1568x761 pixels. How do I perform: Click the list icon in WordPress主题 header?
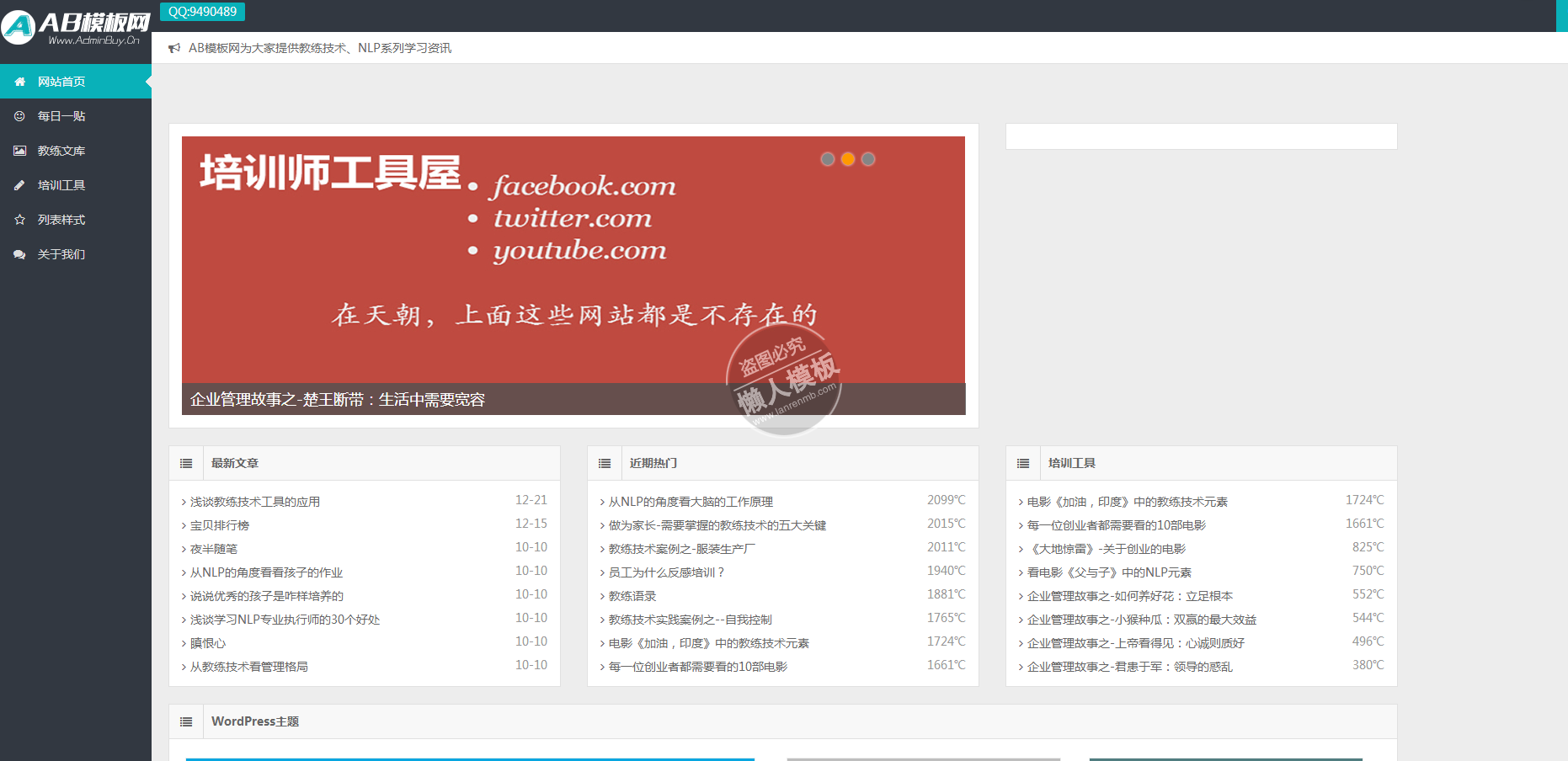[x=186, y=721]
